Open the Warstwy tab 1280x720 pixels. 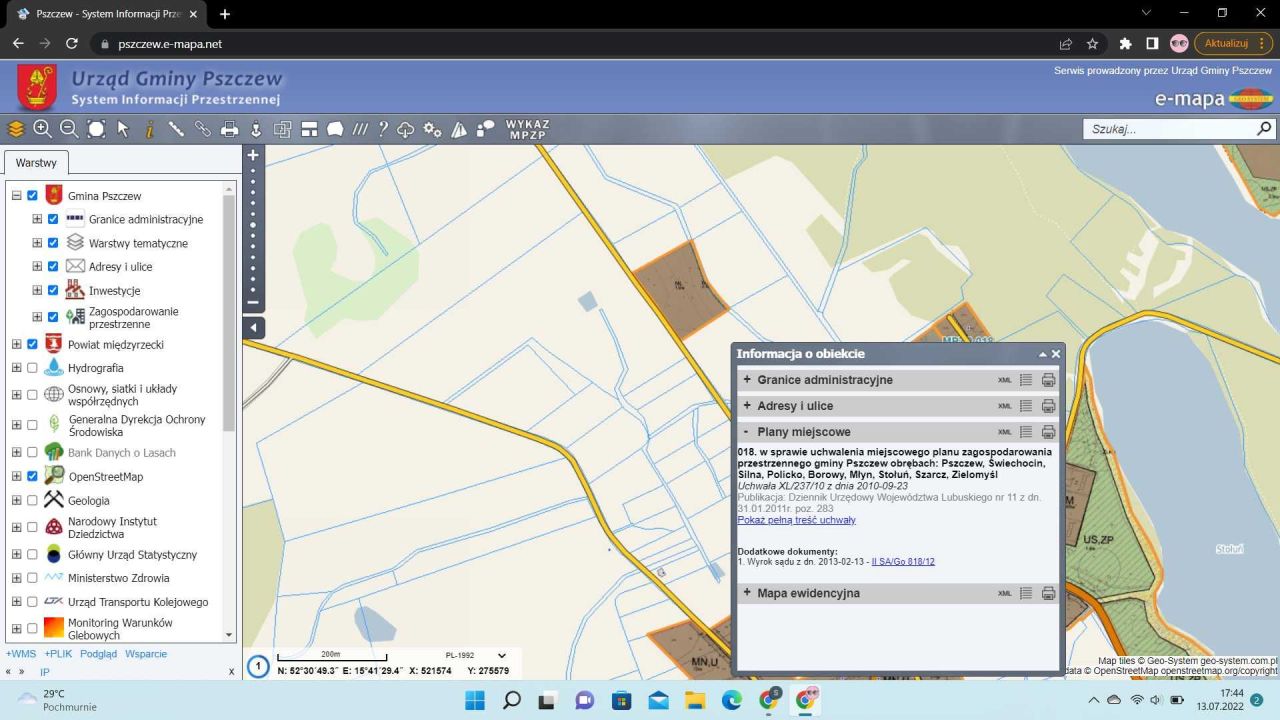click(35, 162)
